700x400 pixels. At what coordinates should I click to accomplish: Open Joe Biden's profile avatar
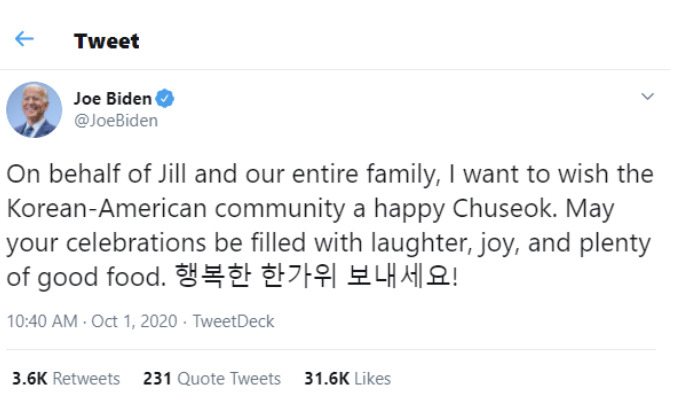click(34, 110)
